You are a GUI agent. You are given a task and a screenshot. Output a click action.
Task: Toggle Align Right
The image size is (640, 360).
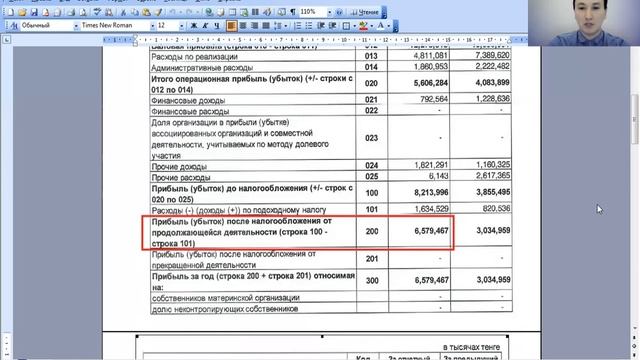coord(254,26)
